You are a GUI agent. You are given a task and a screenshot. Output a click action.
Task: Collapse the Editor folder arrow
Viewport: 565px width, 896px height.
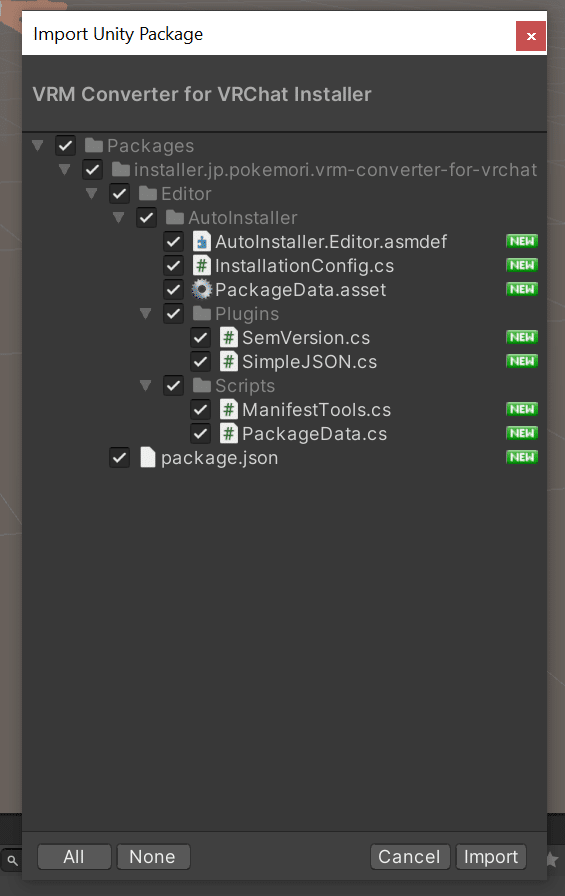pyautogui.click(x=91, y=194)
